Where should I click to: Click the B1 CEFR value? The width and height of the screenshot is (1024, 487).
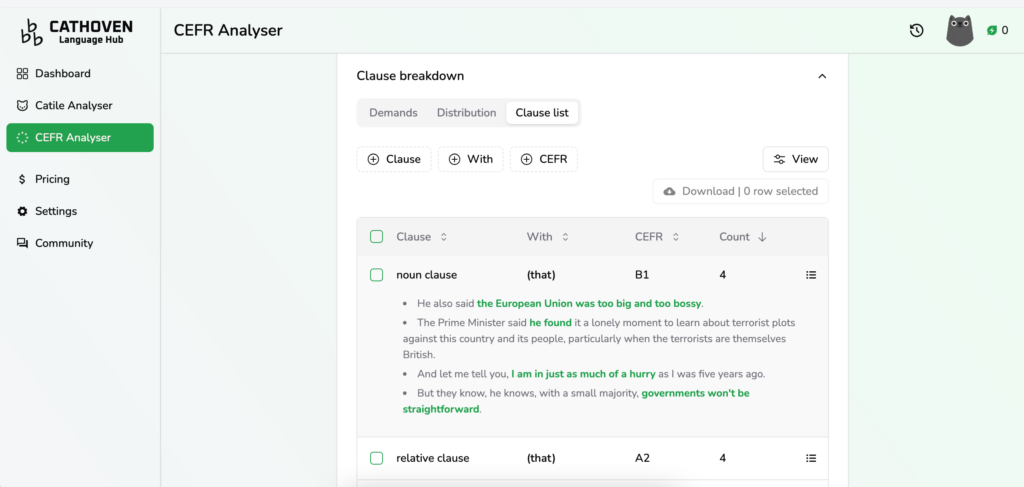(x=642, y=275)
